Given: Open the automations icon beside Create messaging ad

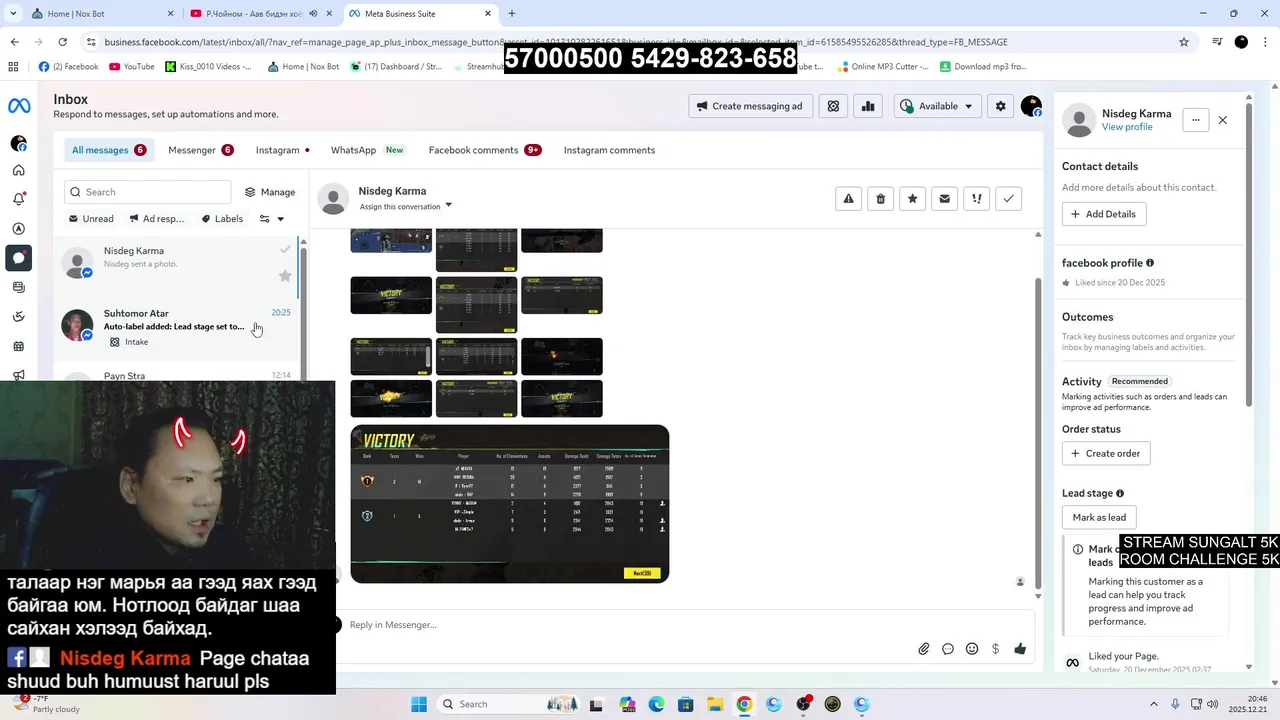Looking at the screenshot, I should pyautogui.click(x=833, y=106).
